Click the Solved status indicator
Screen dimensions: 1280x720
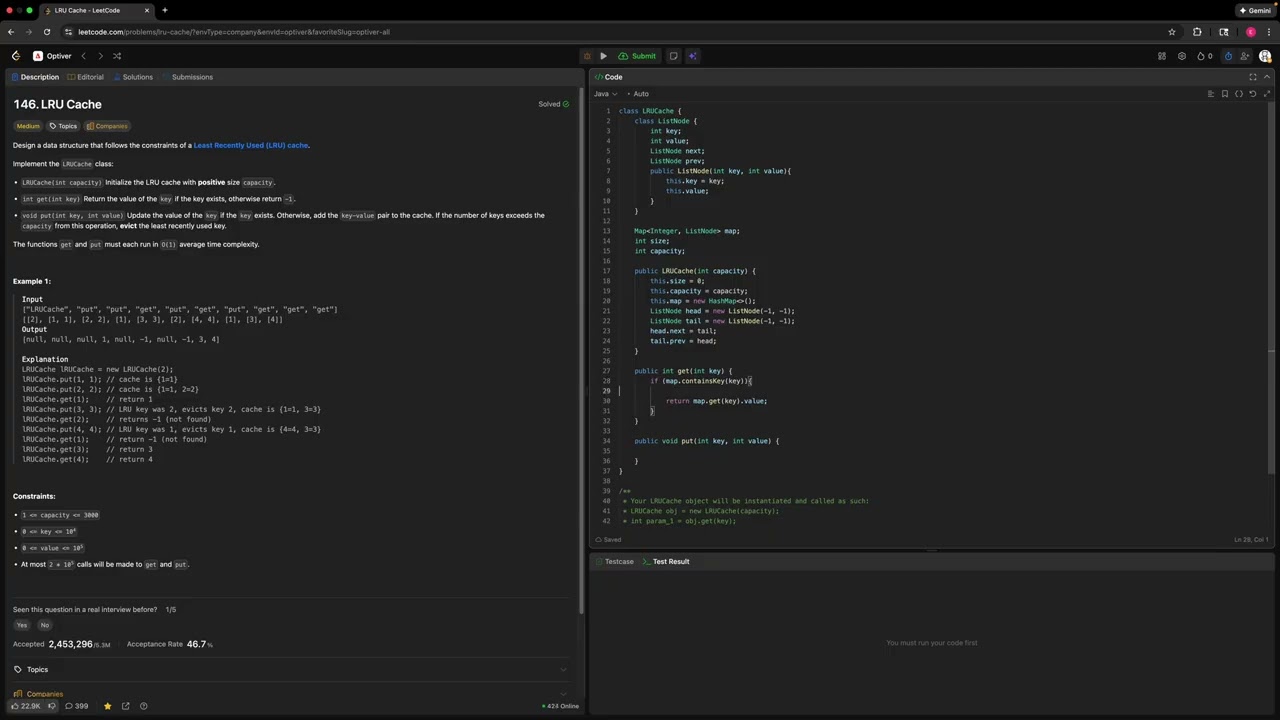click(554, 104)
